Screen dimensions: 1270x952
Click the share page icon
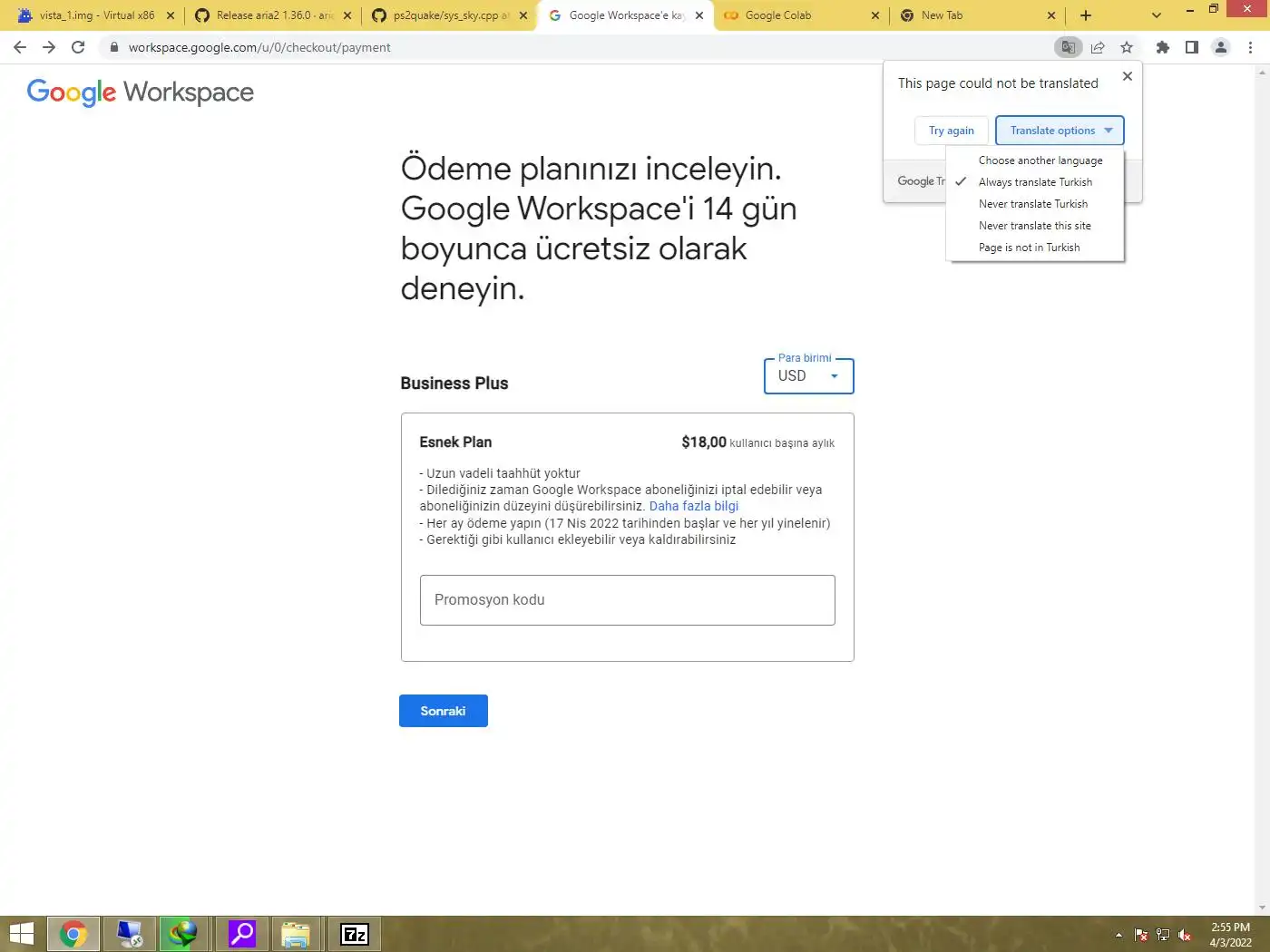coord(1098,47)
